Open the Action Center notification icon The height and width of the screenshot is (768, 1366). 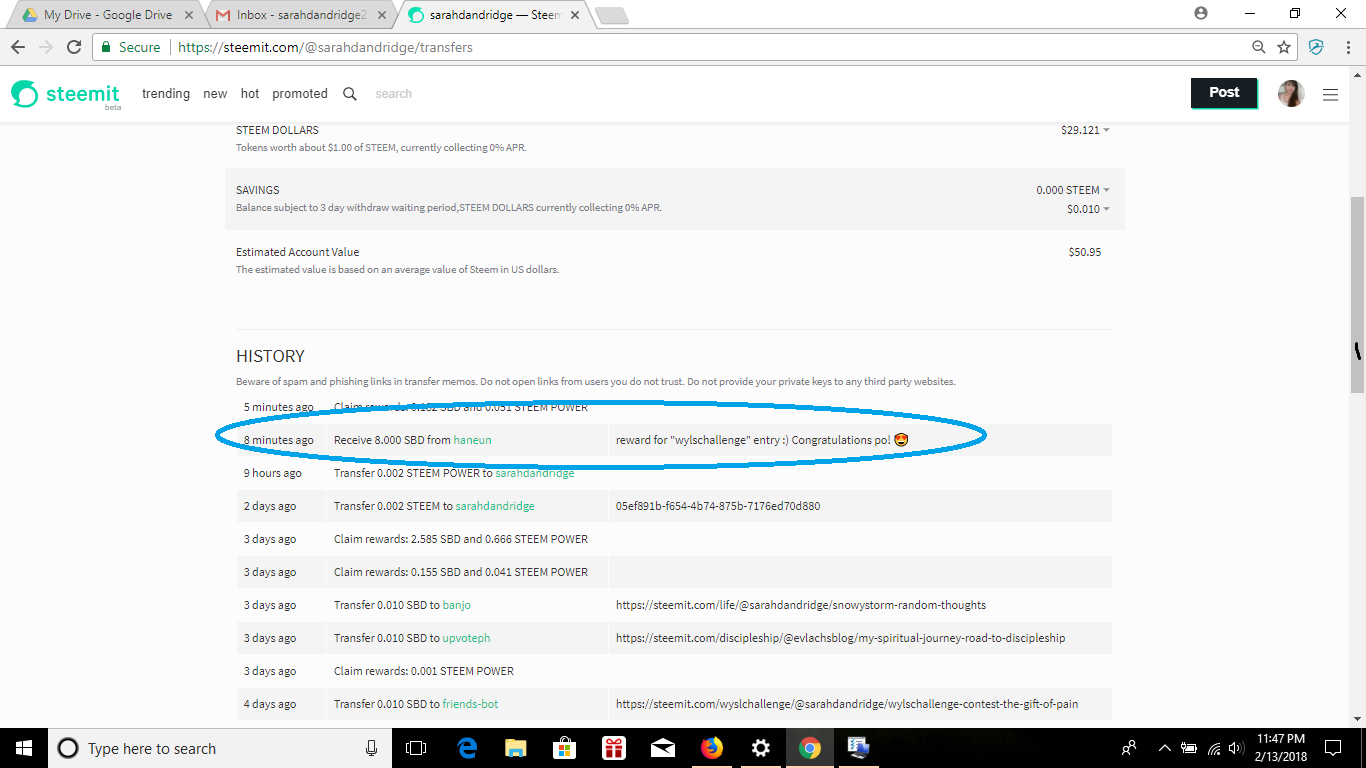1333,747
